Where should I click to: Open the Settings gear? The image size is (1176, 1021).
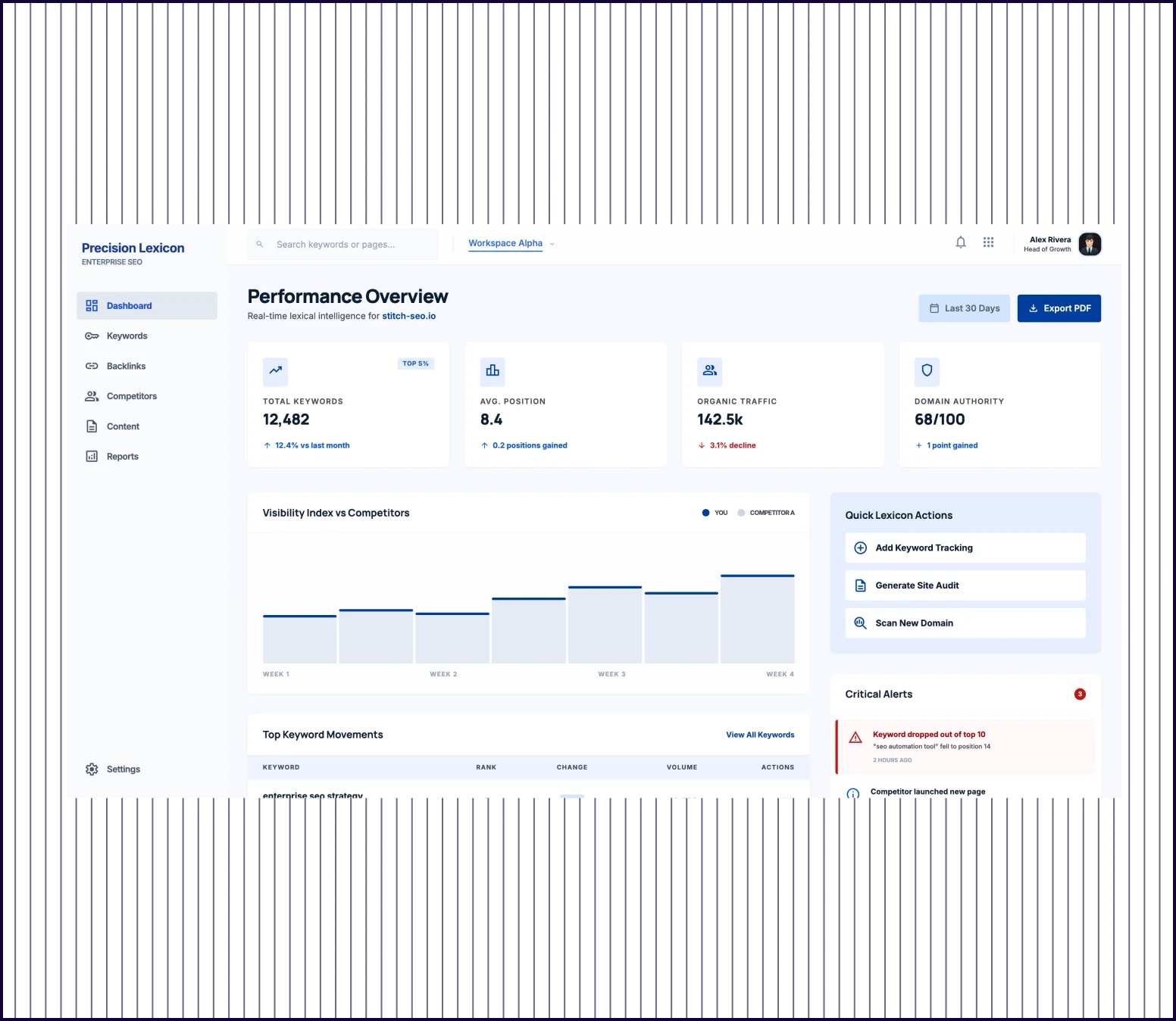click(x=92, y=769)
